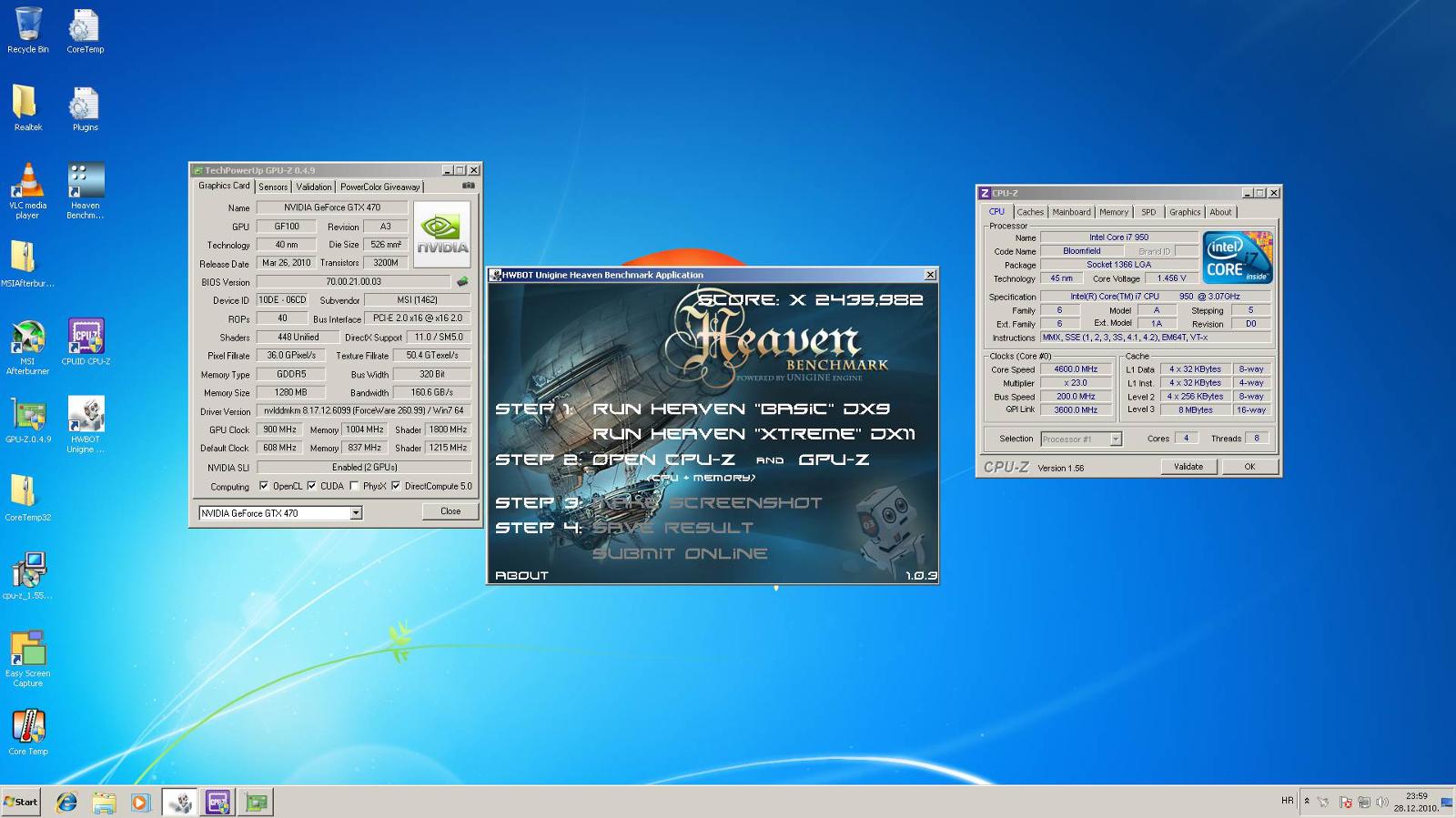Open the PowerColor Giveaway tab
The height and width of the screenshot is (818, 1456).
tap(380, 187)
